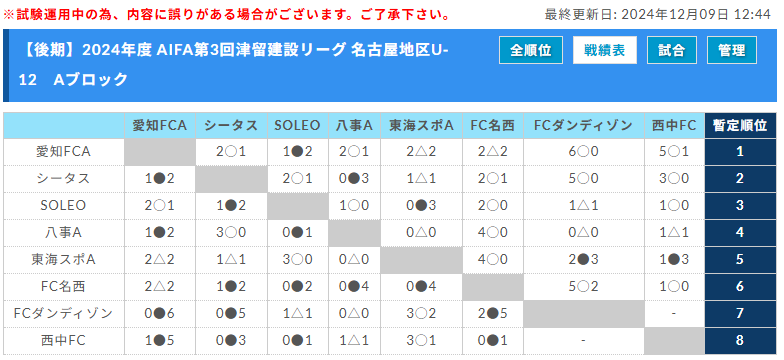Select the FCダンディゾン column header
The height and width of the screenshot is (360, 784).
584,126
